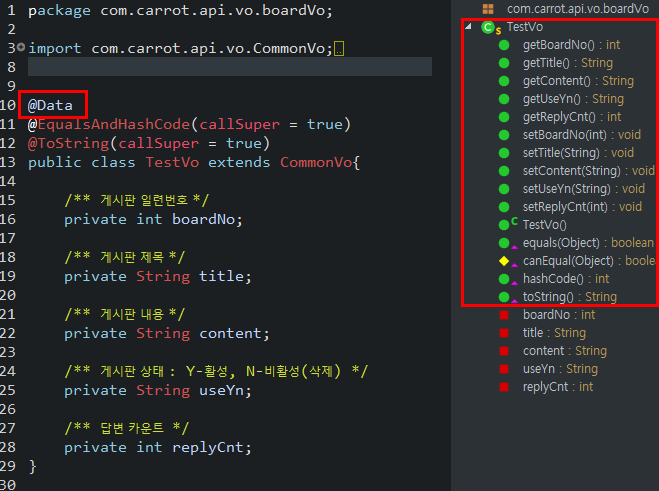The height and width of the screenshot is (491, 659).
Task: Select 'getTitle() : String' in outline
Action: point(568,63)
